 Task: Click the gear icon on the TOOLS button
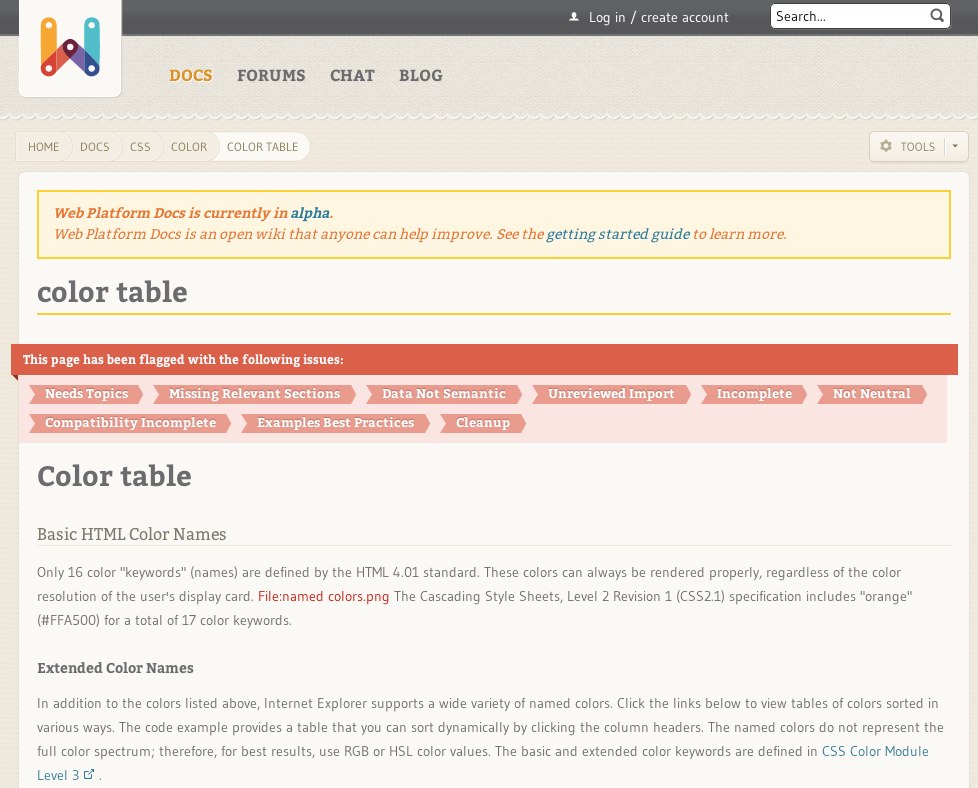pos(886,146)
